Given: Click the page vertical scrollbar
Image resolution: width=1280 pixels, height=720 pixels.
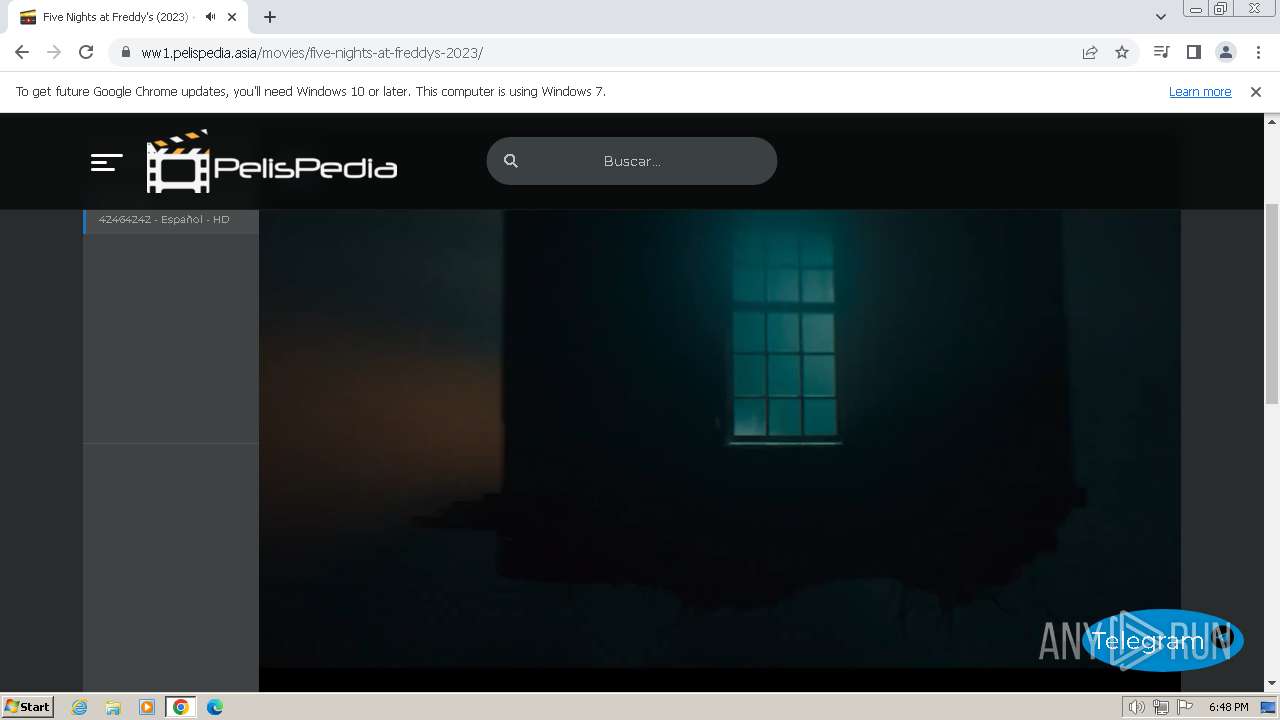Looking at the screenshot, I should point(1272,303).
